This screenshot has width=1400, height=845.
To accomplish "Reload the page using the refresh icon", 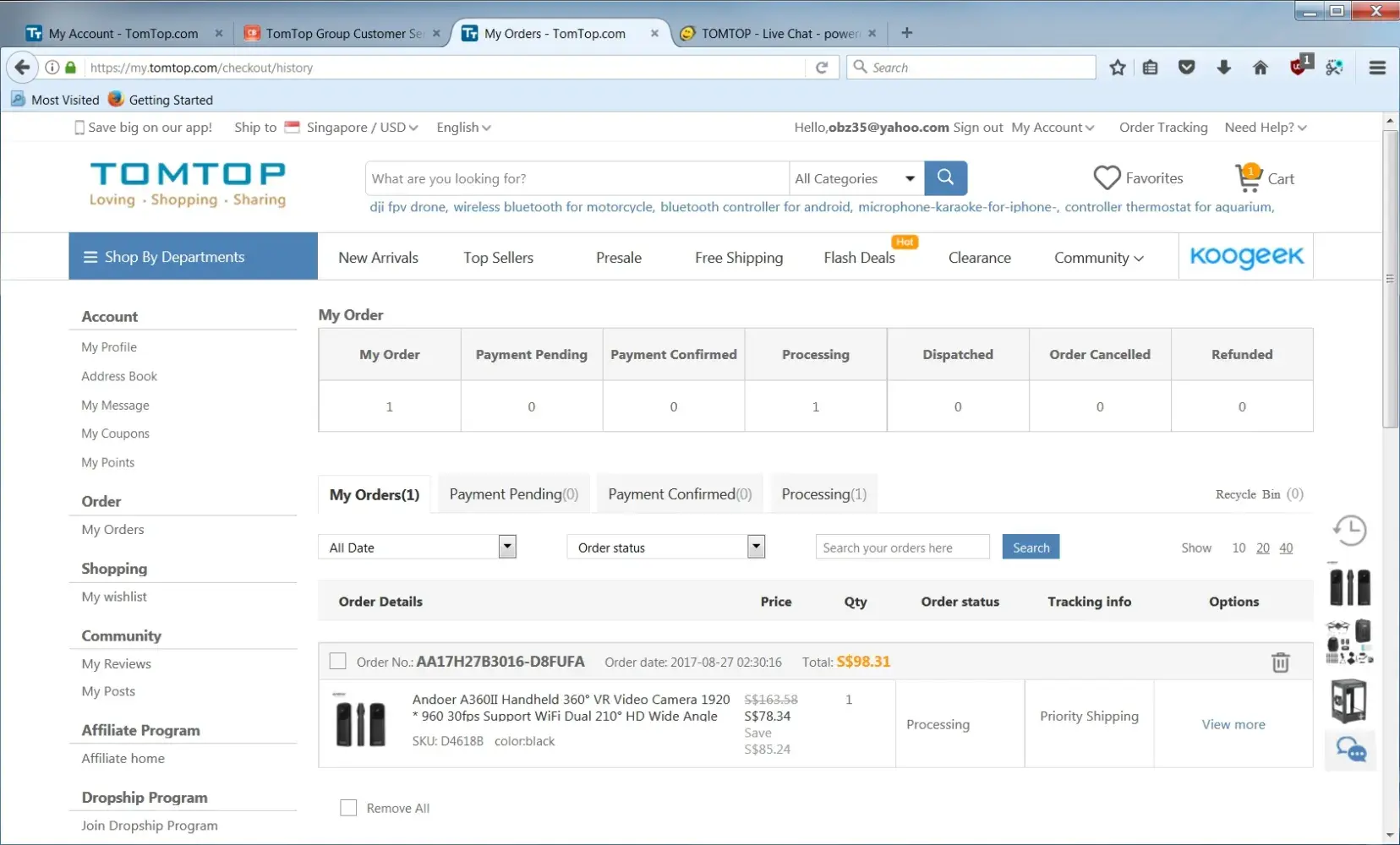I will (x=821, y=68).
